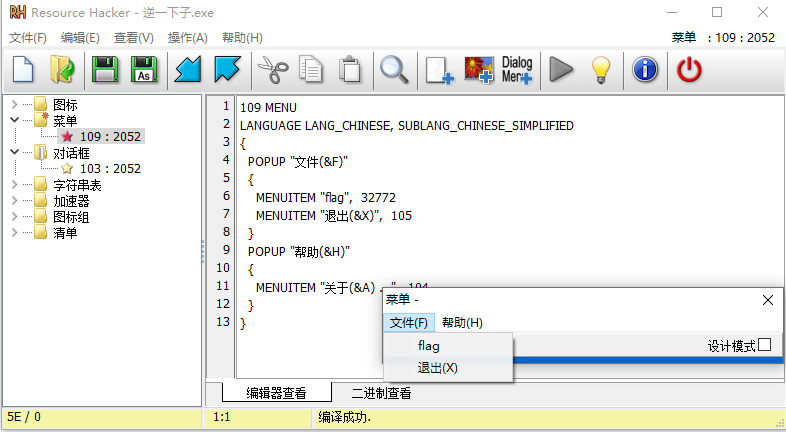Select the 清单 tree folder
The width and height of the screenshot is (786, 432).
(65, 233)
